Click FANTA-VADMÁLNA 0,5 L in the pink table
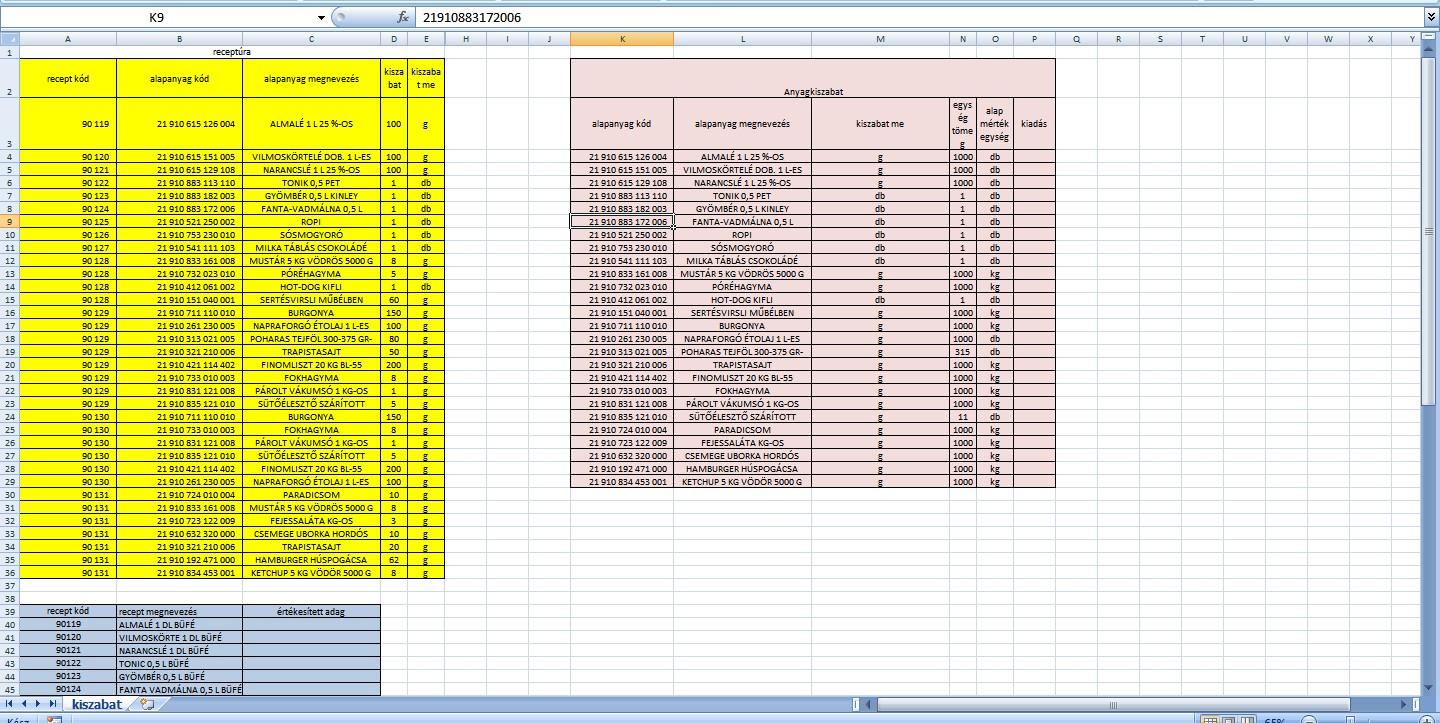 pos(742,222)
